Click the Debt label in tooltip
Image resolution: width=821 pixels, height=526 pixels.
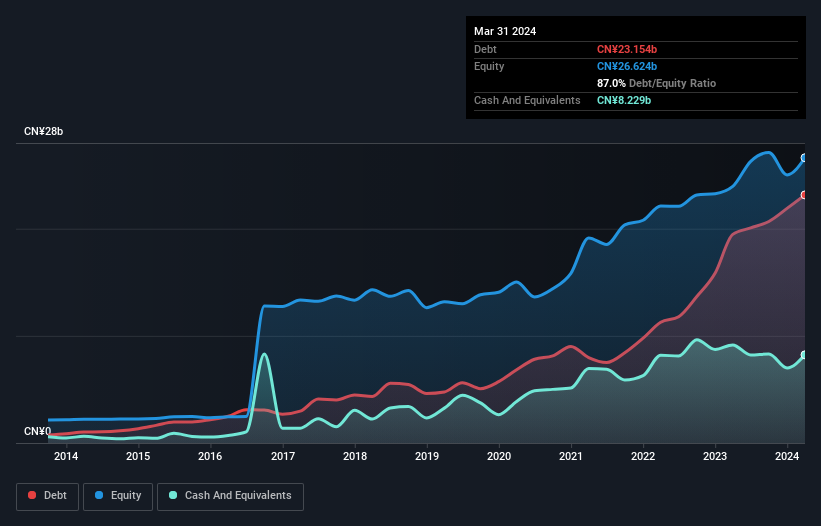(x=485, y=49)
